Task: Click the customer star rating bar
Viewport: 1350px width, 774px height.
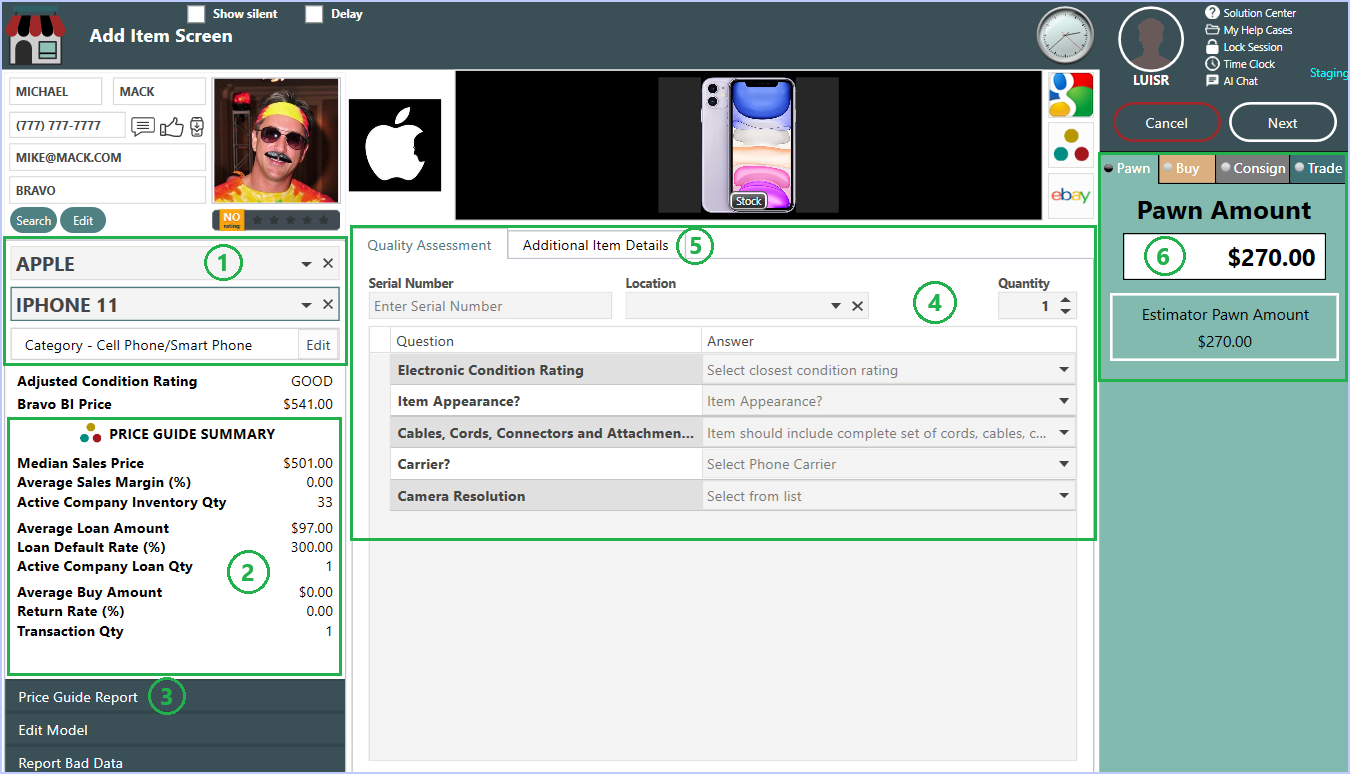Action: (x=276, y=220)
